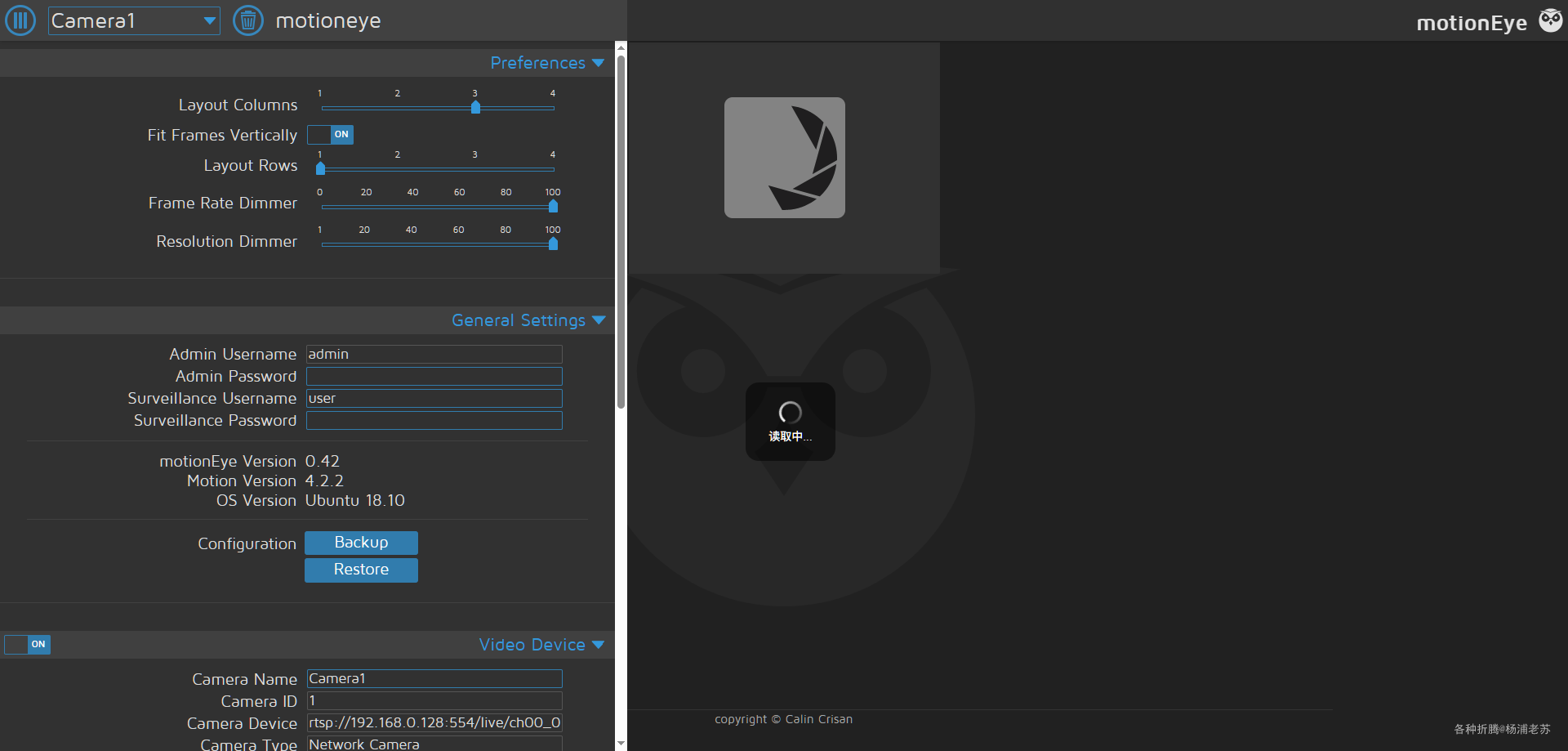
Task: Adjust the Layout Columns slider handle
Action: pyautogui.click(x=475, y=107)
